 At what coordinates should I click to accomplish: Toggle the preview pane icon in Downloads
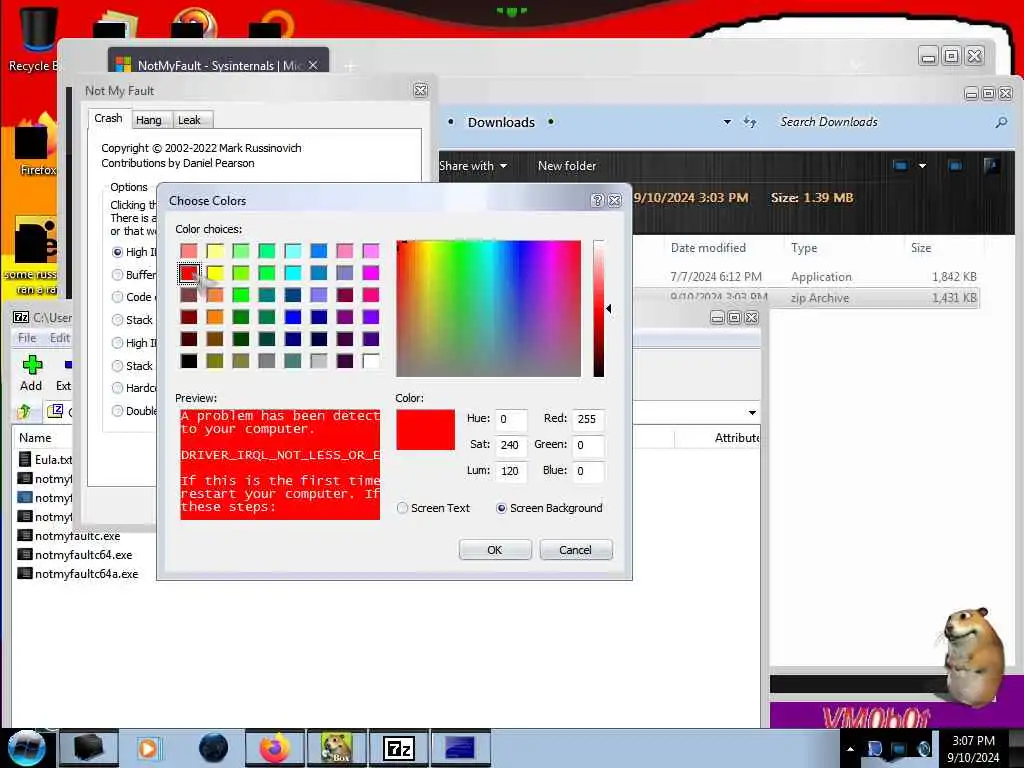[955, 166]
